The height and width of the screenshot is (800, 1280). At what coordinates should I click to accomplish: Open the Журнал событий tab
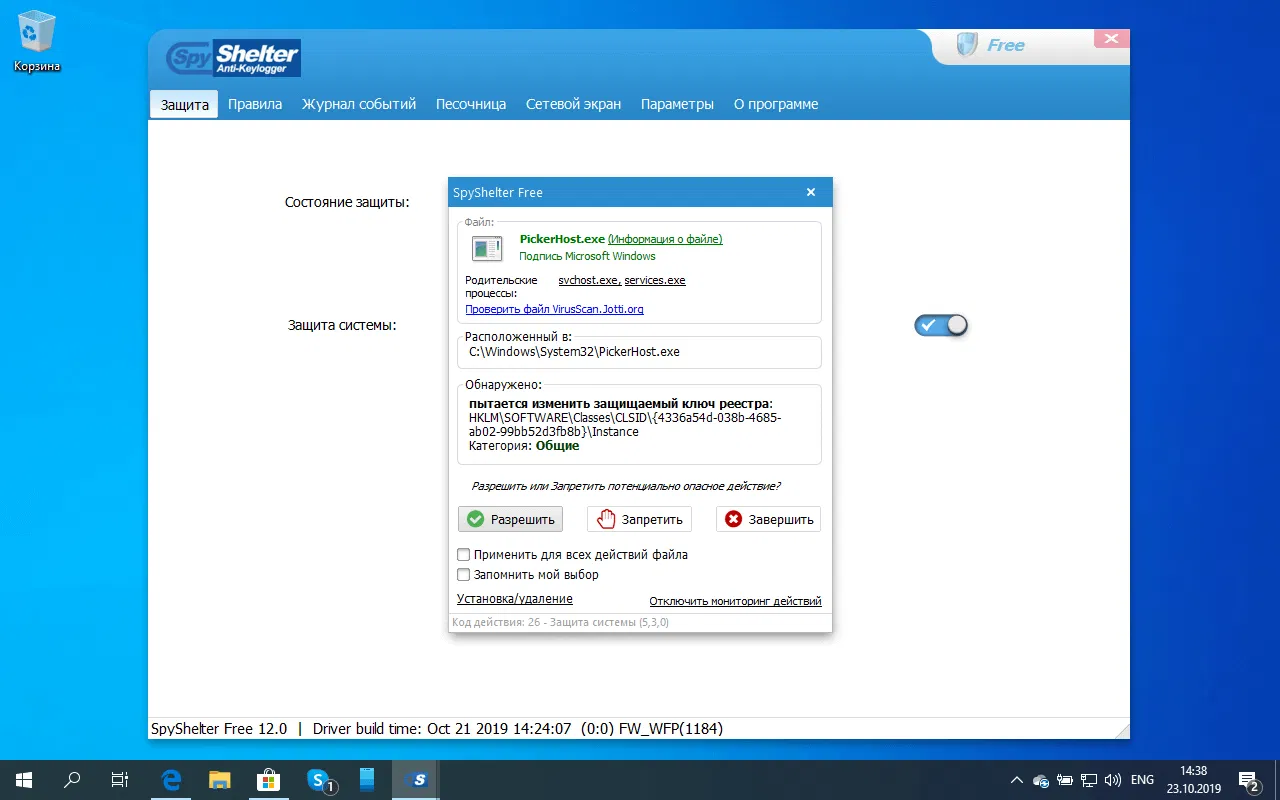pos(359,104)
